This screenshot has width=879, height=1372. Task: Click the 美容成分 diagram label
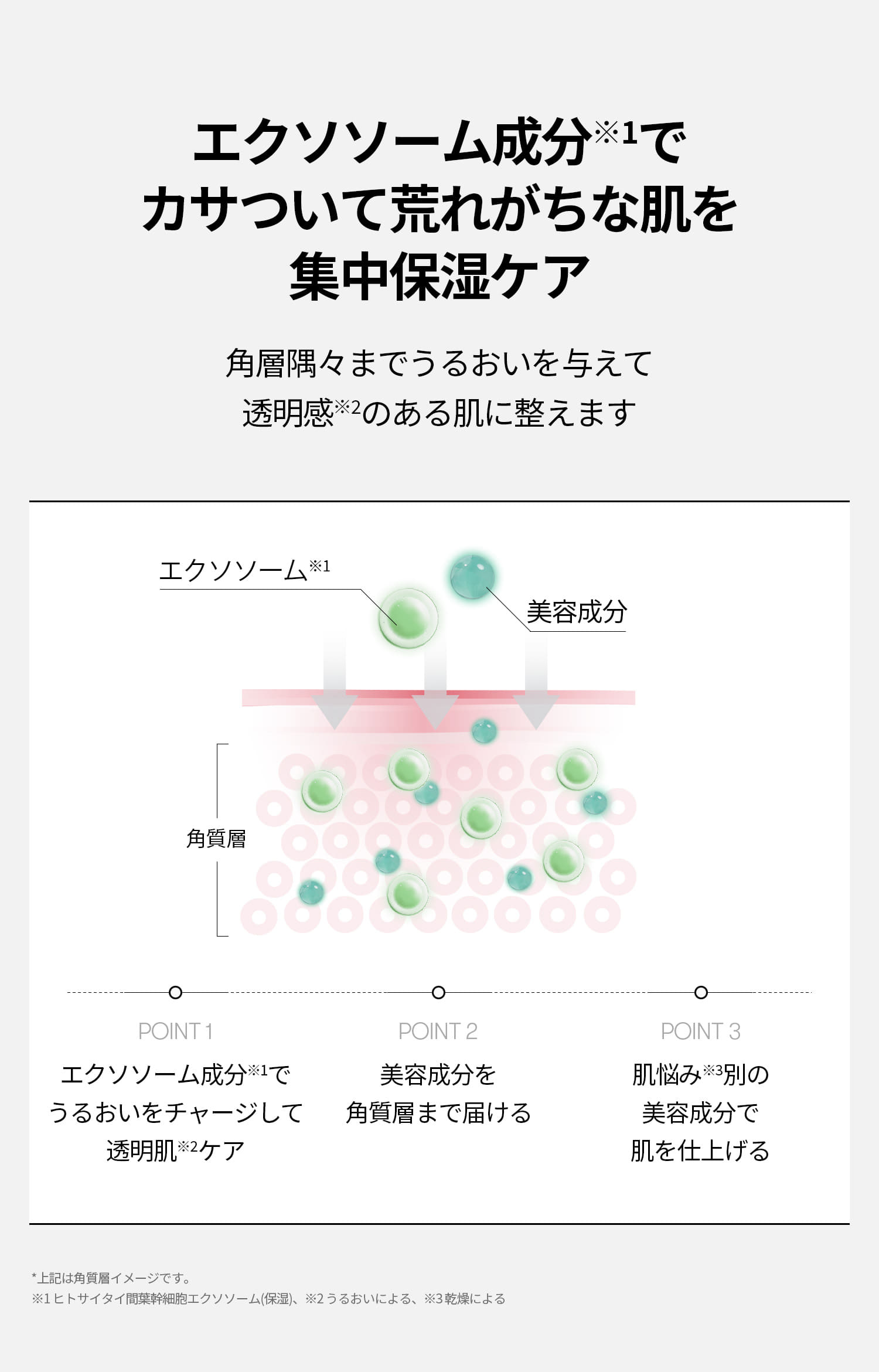pos(577,612)
